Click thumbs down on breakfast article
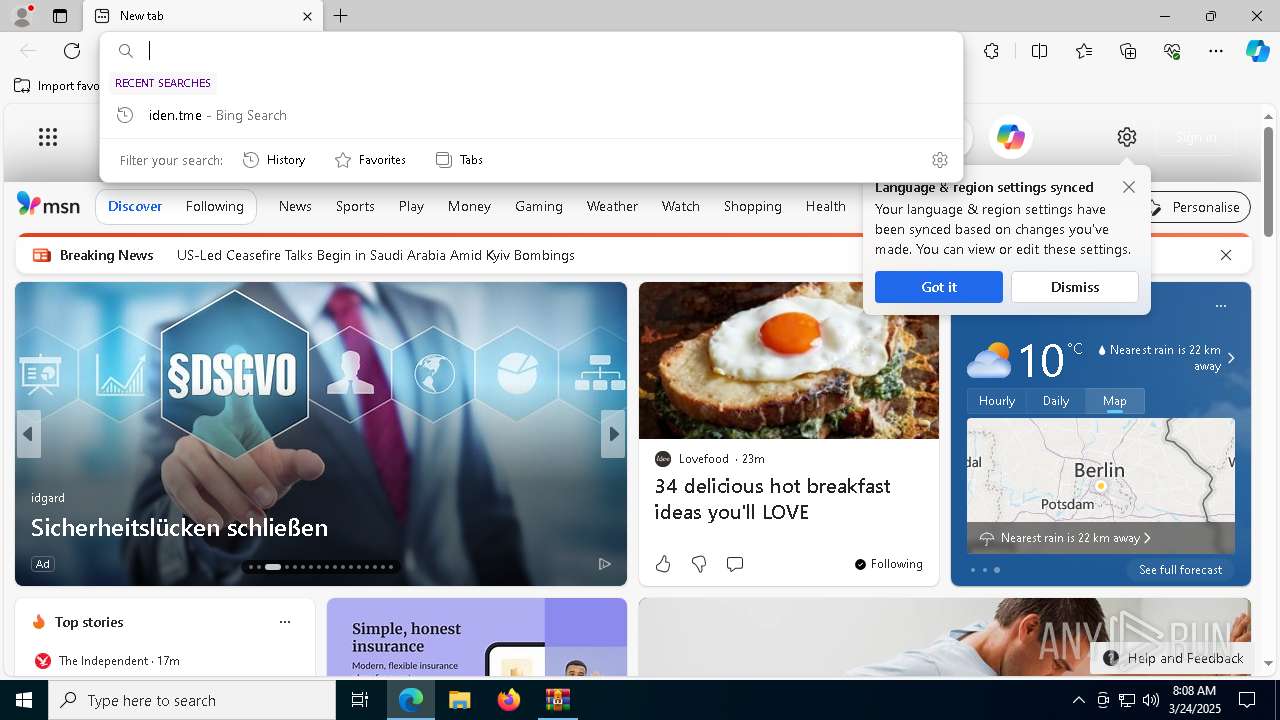Image resolution: width=1280 pixels, height=720 pixels. point(699,564)
